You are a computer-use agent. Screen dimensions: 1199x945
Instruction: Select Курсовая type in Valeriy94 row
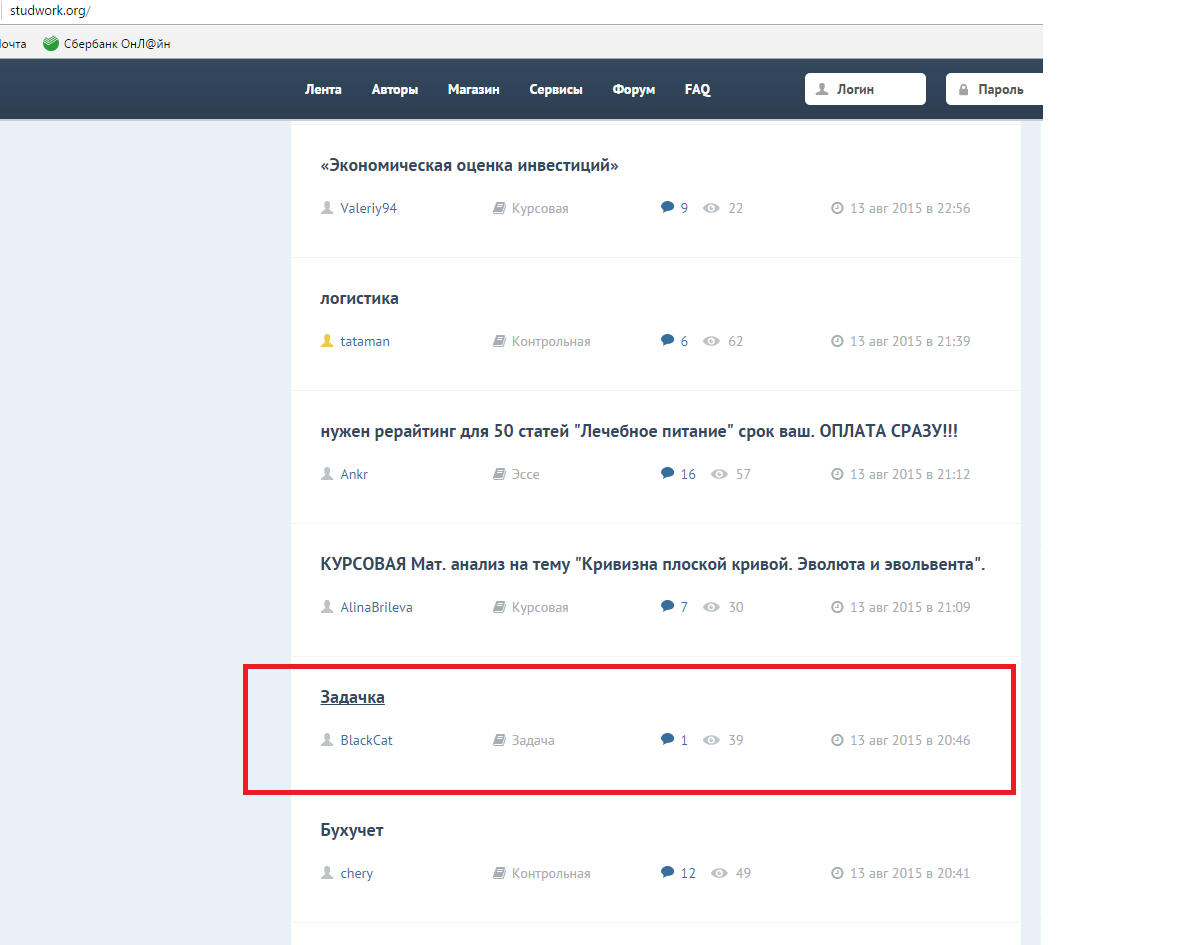point(540,208)
